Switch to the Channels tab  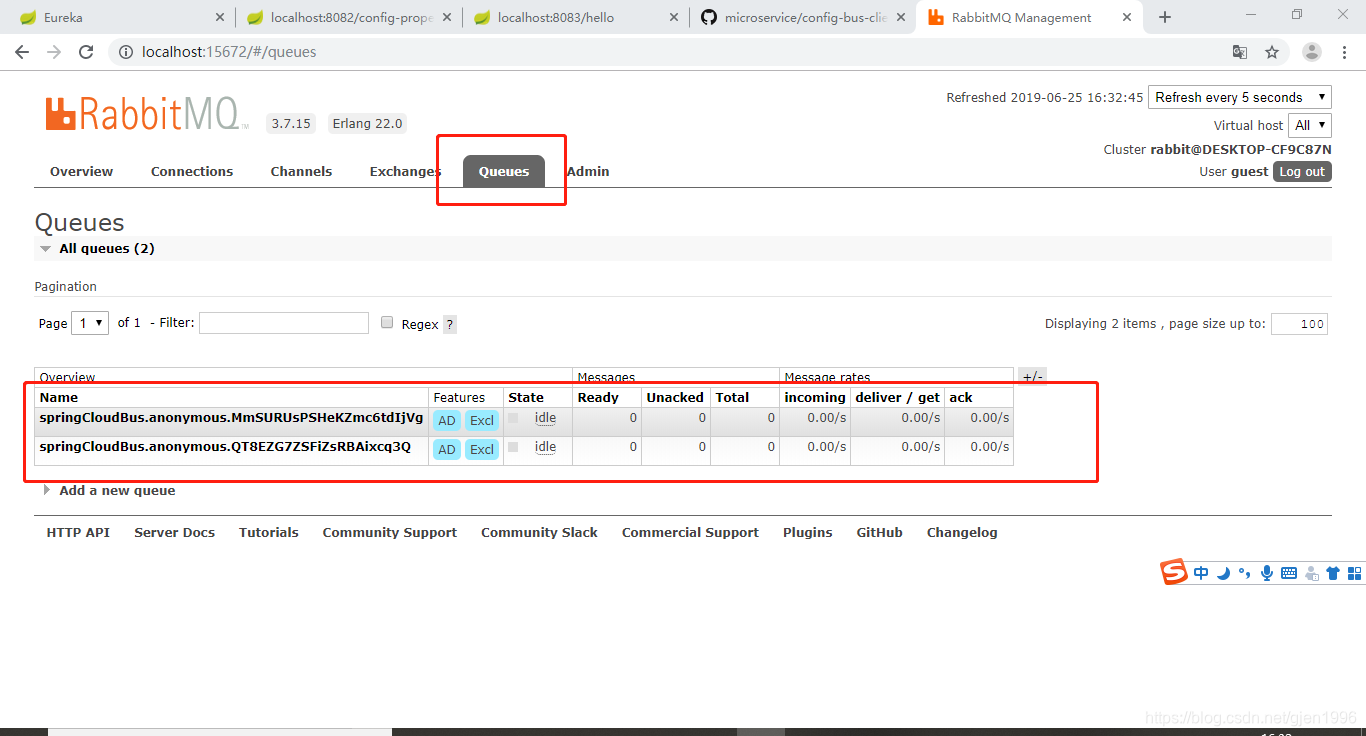pyautogui.click(x=301, y=171)
